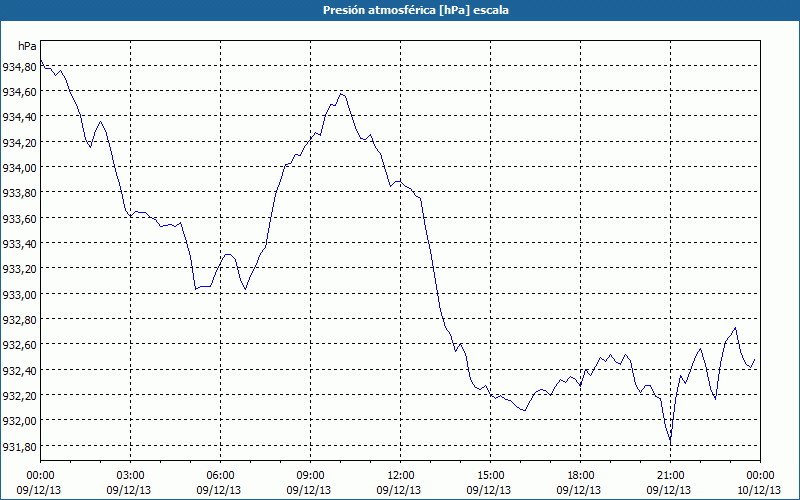
Task: Click the 933,20 axis value
Action: (19, 269)
